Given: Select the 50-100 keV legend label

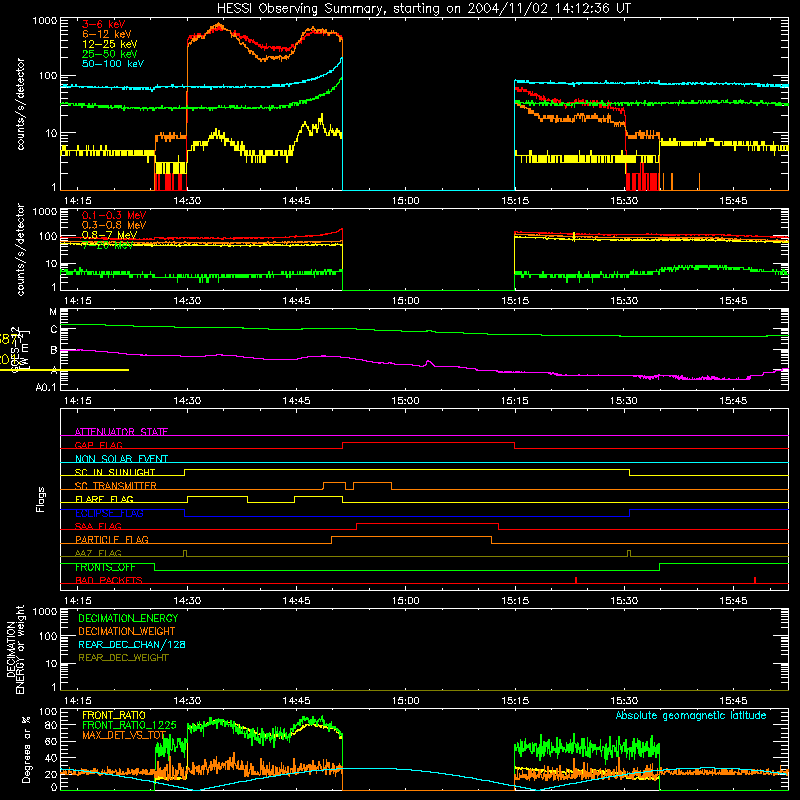Looking at the screenshot, I should coord(113,64).
